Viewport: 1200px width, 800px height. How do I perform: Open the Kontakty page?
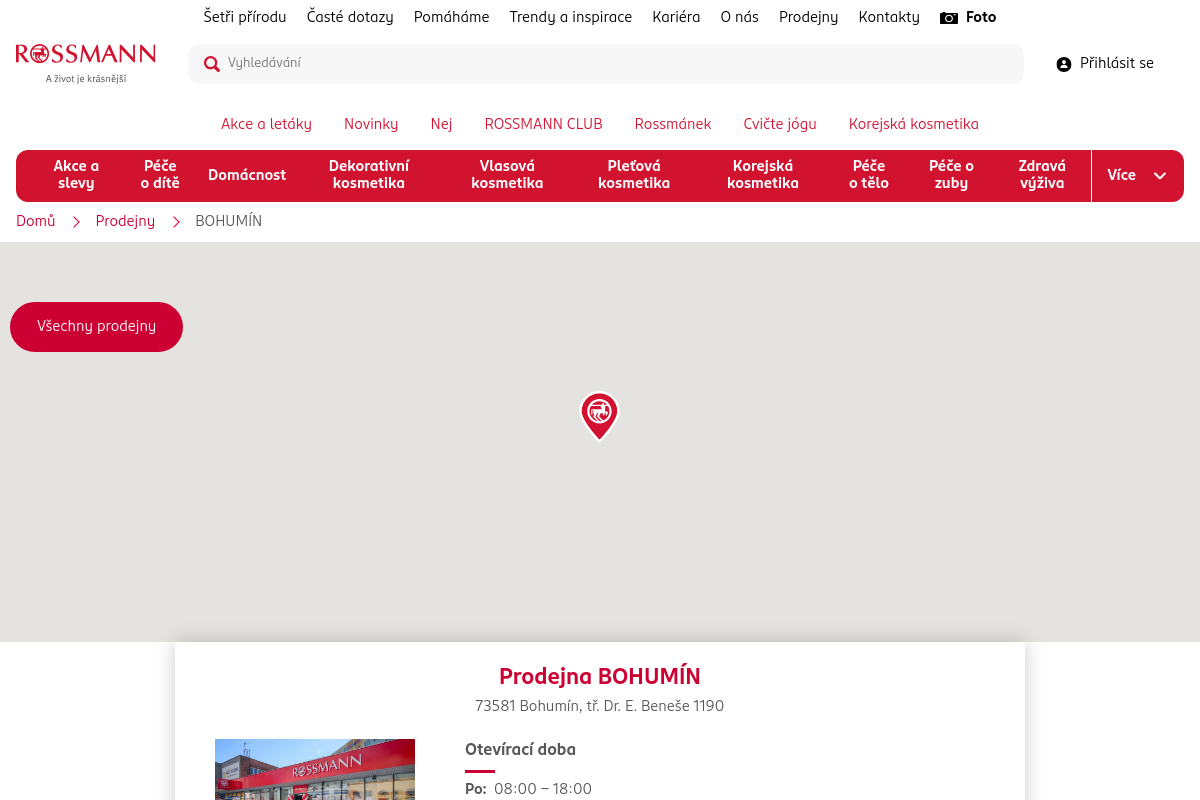pyautogui.click(x=889, y=17)
